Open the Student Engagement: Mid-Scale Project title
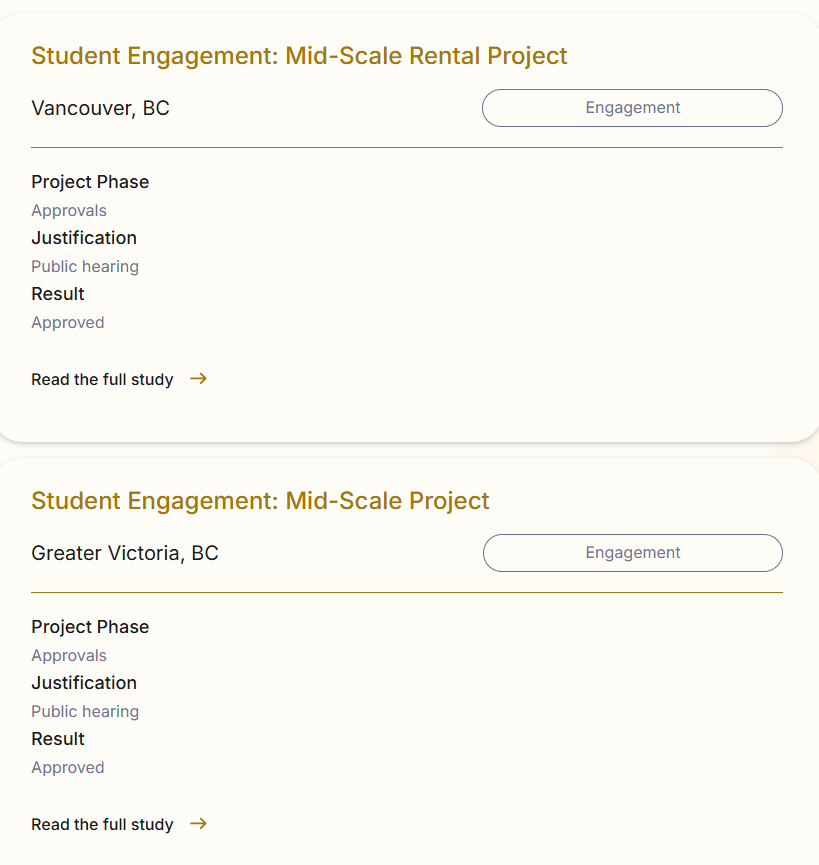 click(x=260, y=501)
